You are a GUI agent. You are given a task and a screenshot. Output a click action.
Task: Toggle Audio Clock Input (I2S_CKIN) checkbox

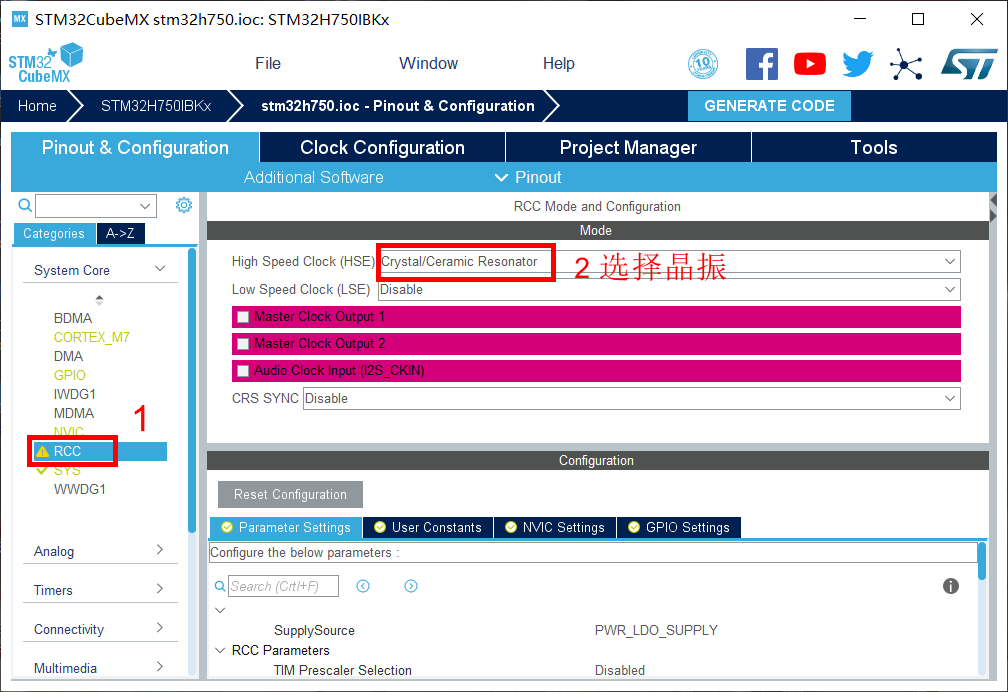pos(243,371)
